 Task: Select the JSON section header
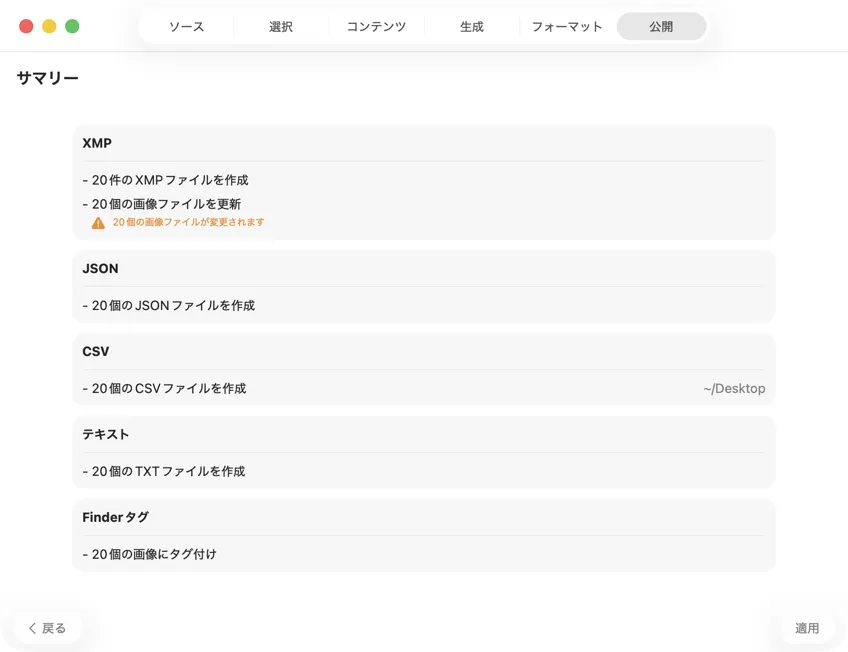coord(100,268)
